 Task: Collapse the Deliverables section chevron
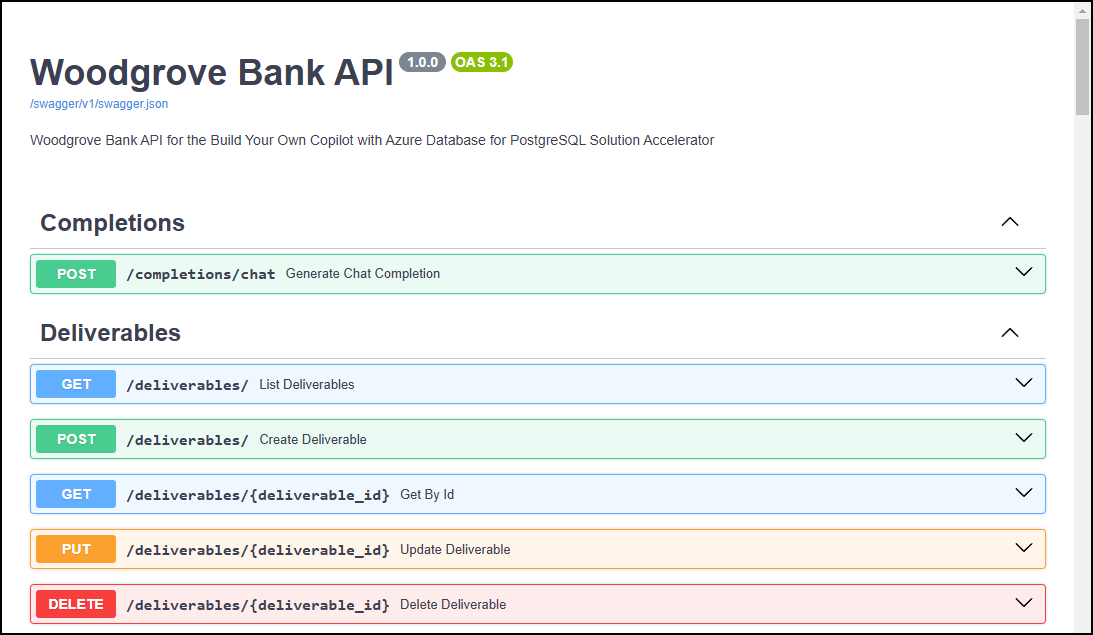point(1009,332)
